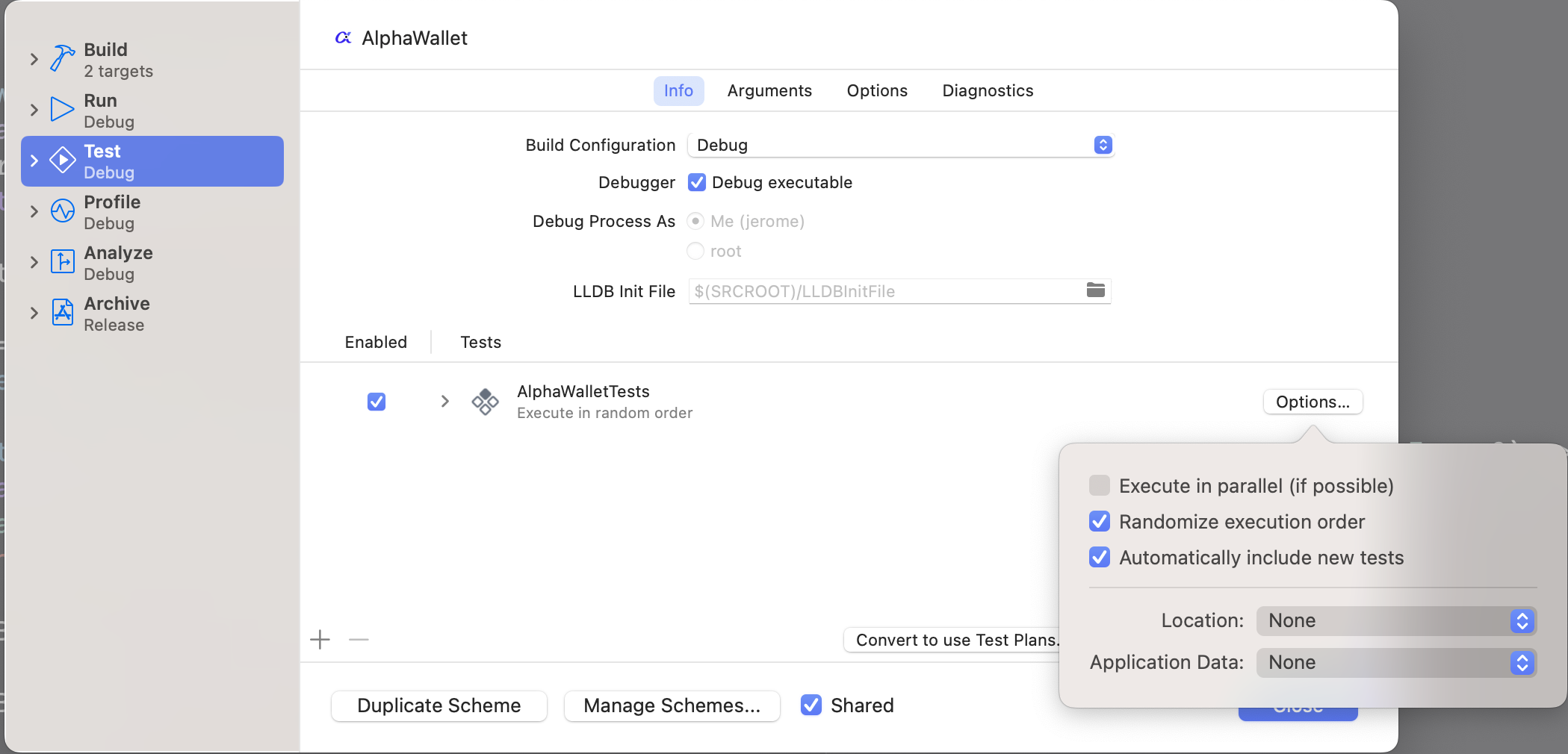
Task: Select the AlphaWalletTests row name
Action: tap(583, 391)
